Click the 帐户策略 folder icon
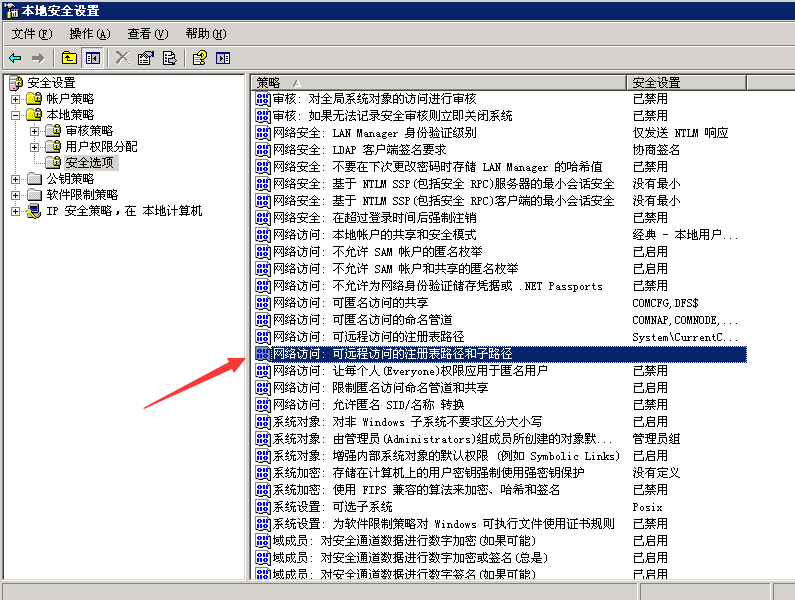Viewport: 795px width, 600px height. click(34, 98)
